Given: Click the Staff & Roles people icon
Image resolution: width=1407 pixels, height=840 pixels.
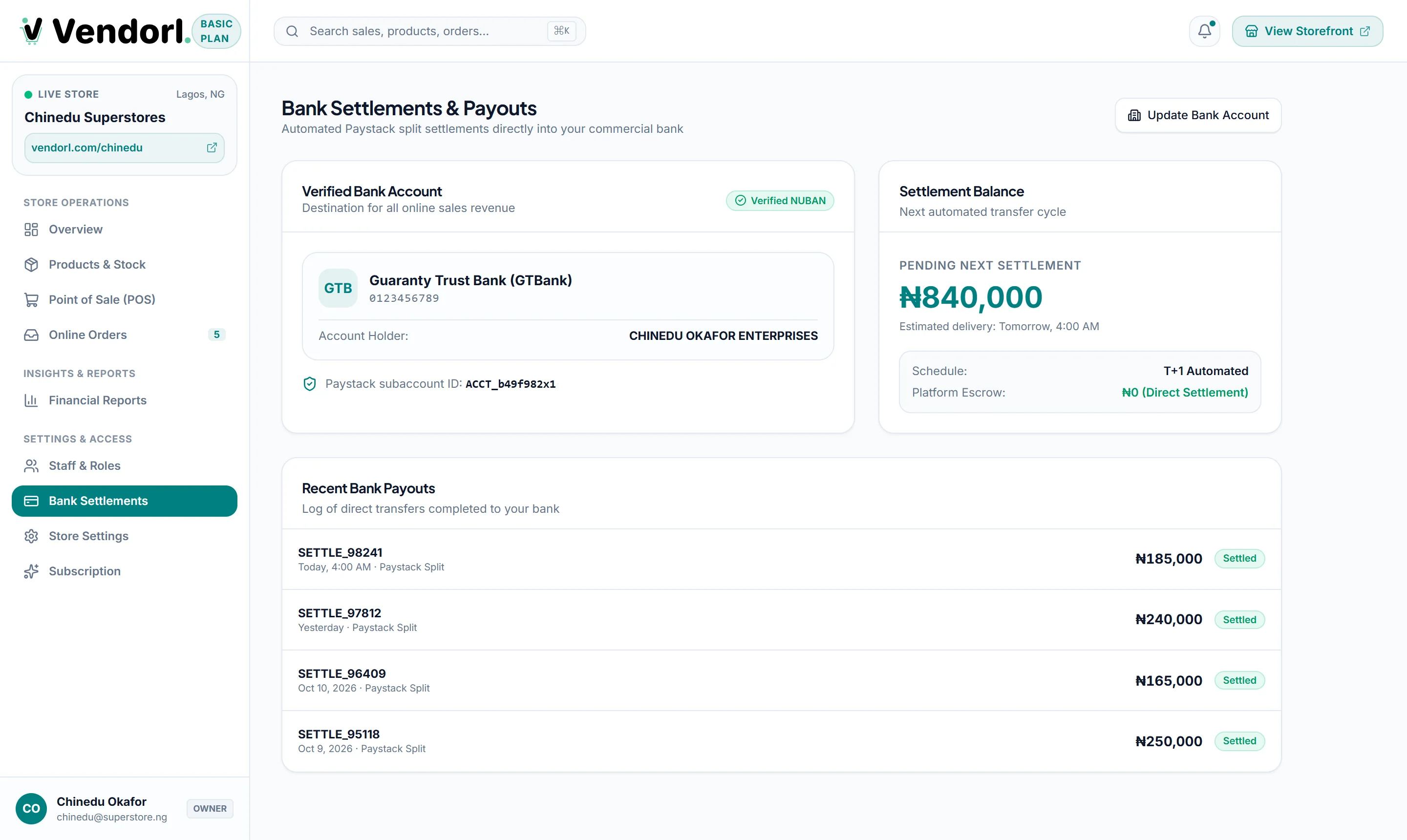Looking at the screenshot, I should coord(31,466).
